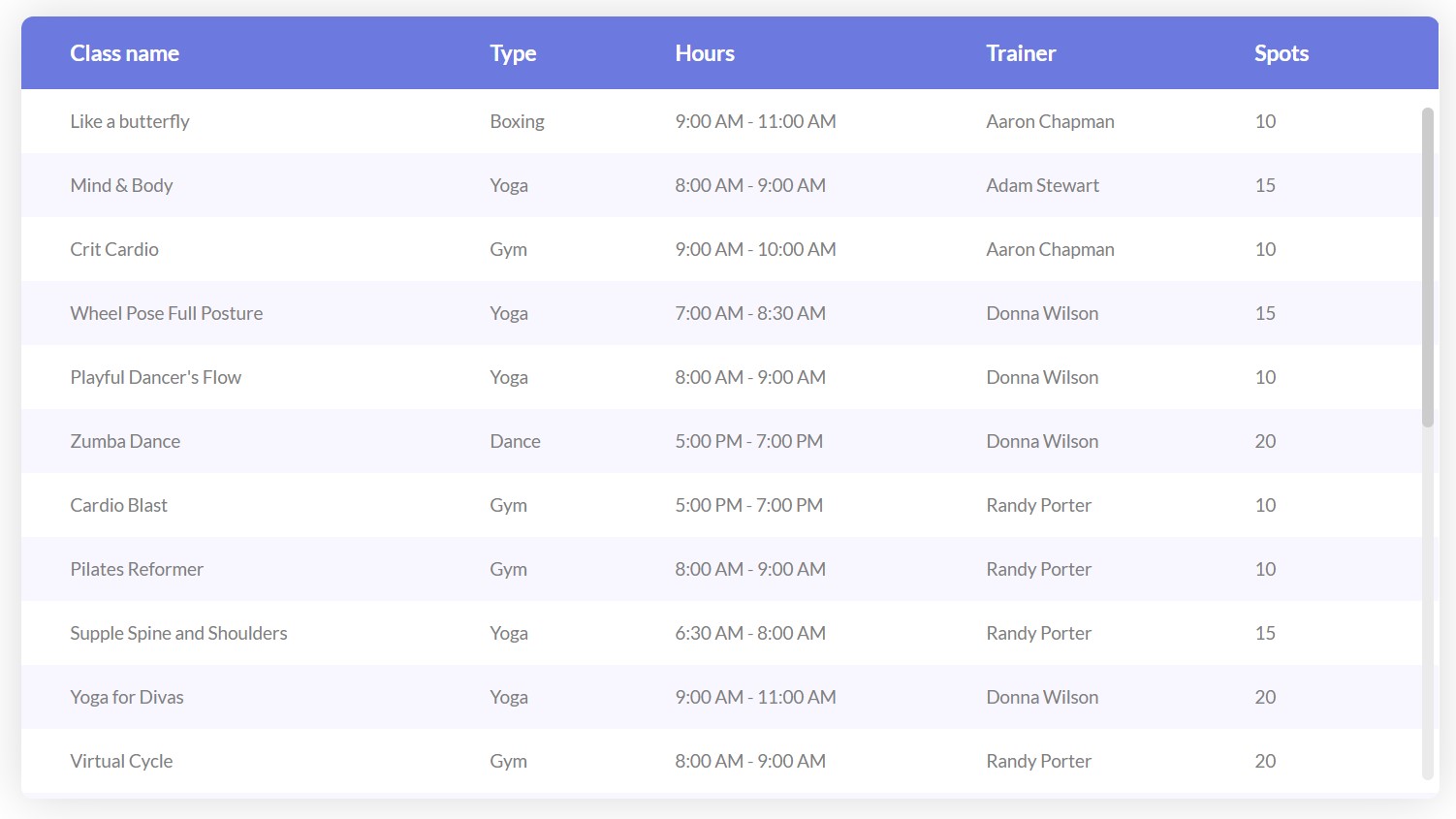Click the 'Boxing' type cell
Viewport: 1456px width, 819px height.
point(517,121)
